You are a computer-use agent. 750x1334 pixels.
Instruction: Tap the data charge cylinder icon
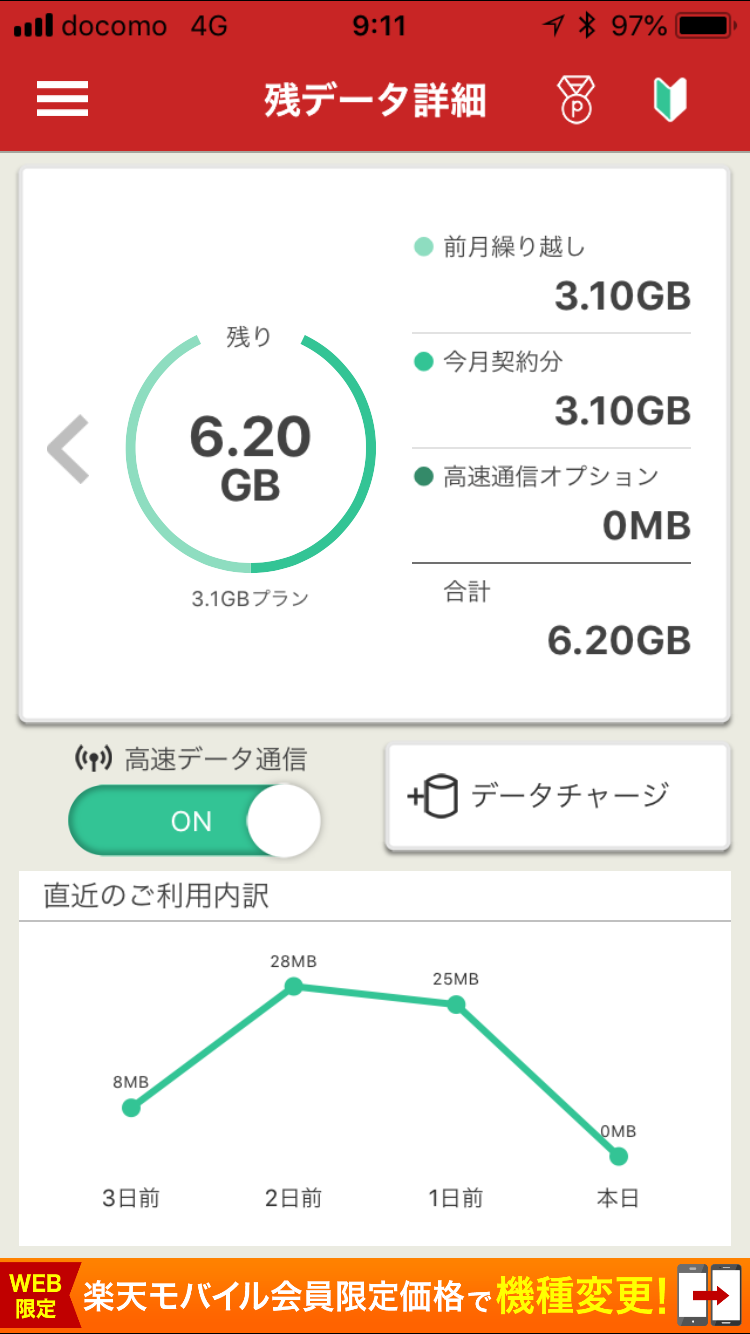coord(432,797)
